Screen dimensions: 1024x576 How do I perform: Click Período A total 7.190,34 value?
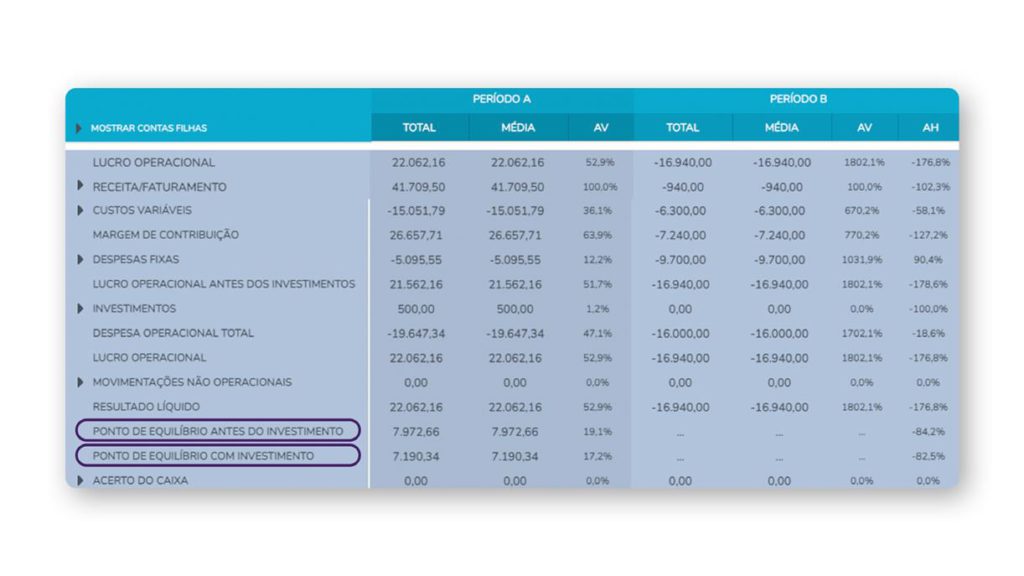(x=416, y=456)
